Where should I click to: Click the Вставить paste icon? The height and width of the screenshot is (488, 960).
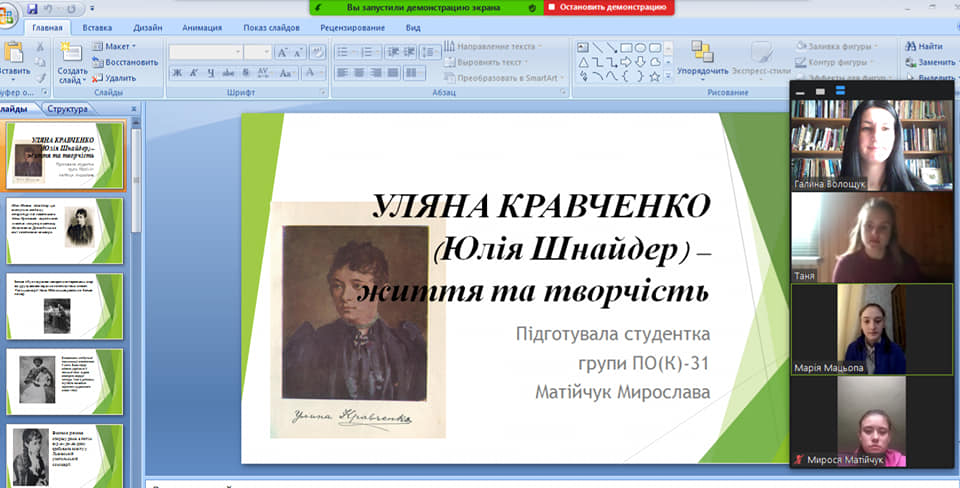13,53
